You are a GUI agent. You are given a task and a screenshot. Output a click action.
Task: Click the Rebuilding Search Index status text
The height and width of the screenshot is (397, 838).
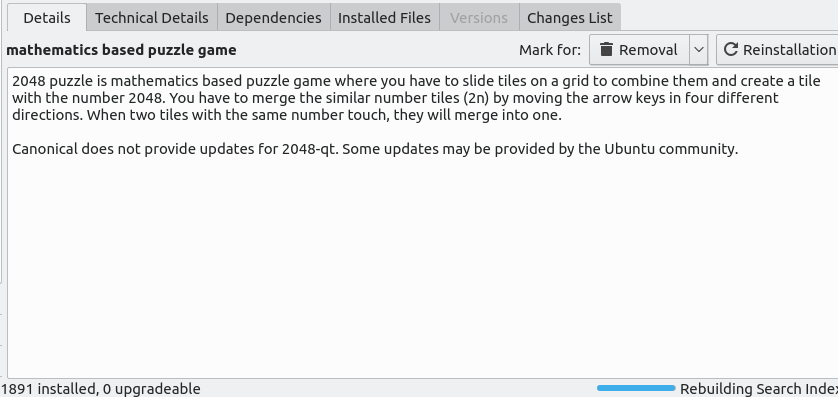pyautogui.click(x=758, y=388)
